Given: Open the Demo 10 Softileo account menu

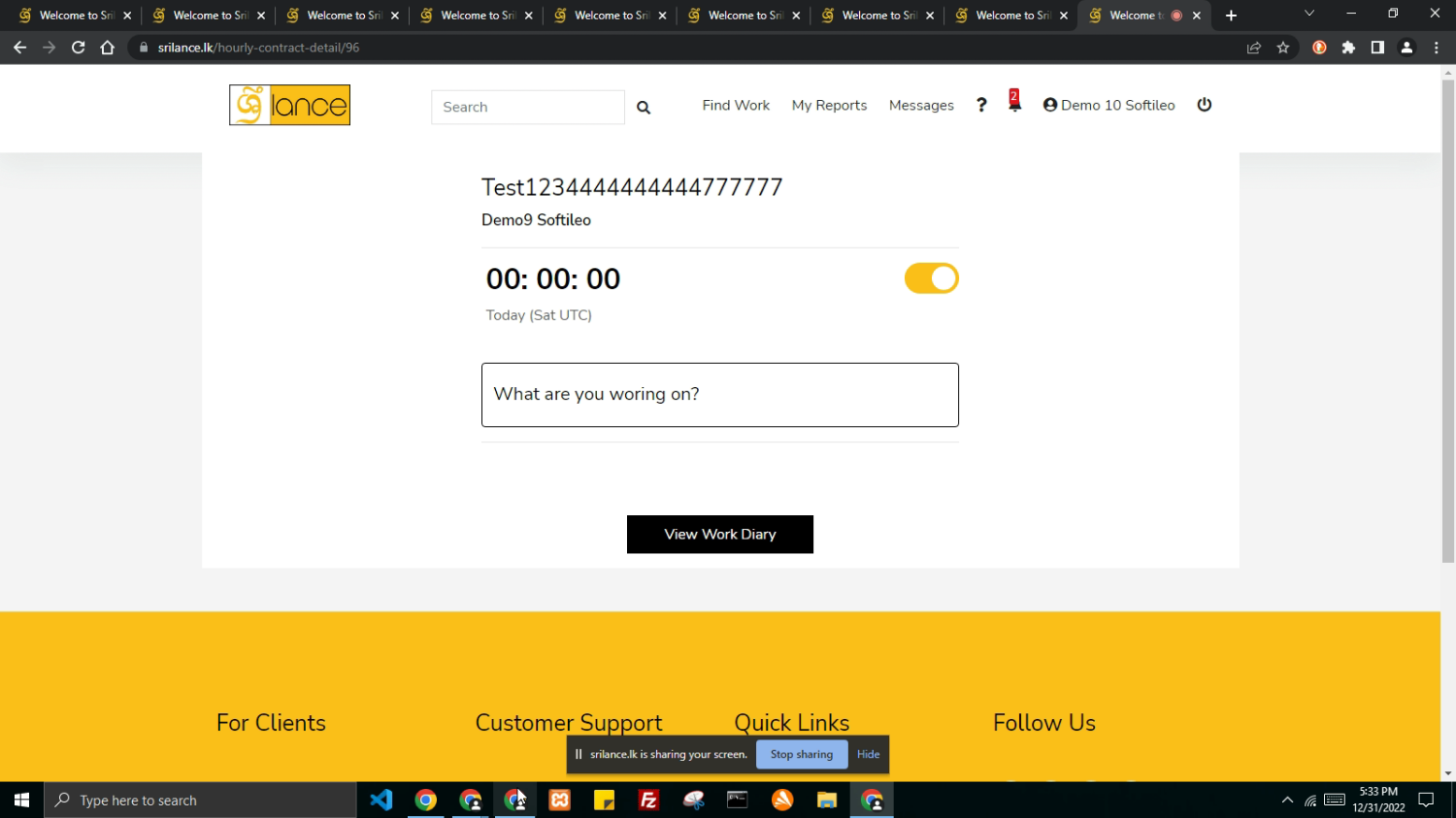Looking at the screenshot, I should pyautogui.click(x=1109, y=105).
